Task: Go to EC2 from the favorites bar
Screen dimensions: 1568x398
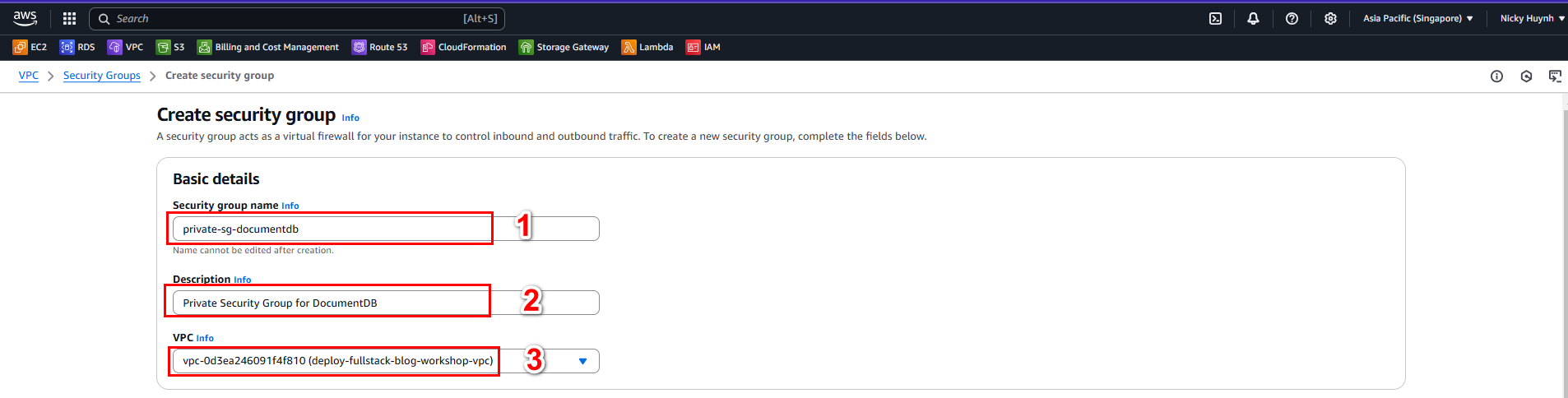Action: 30,47
